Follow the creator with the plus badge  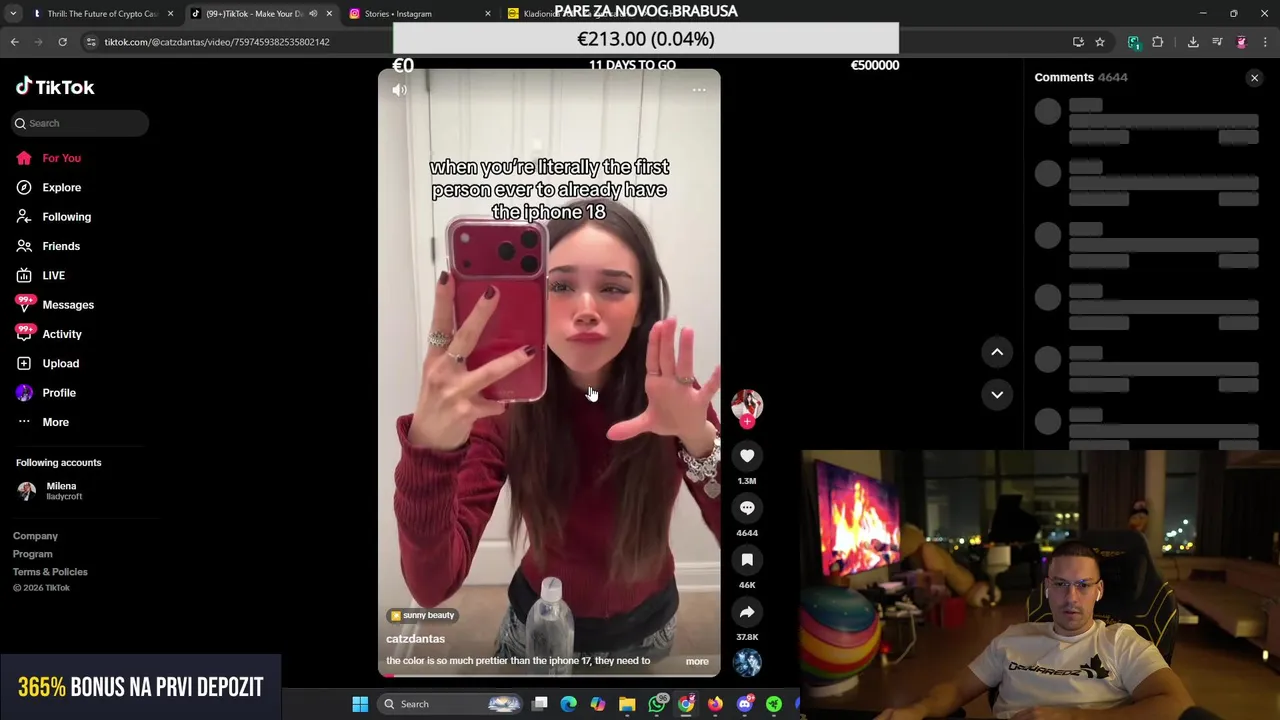pyautogui.click(x=747, y=422)
